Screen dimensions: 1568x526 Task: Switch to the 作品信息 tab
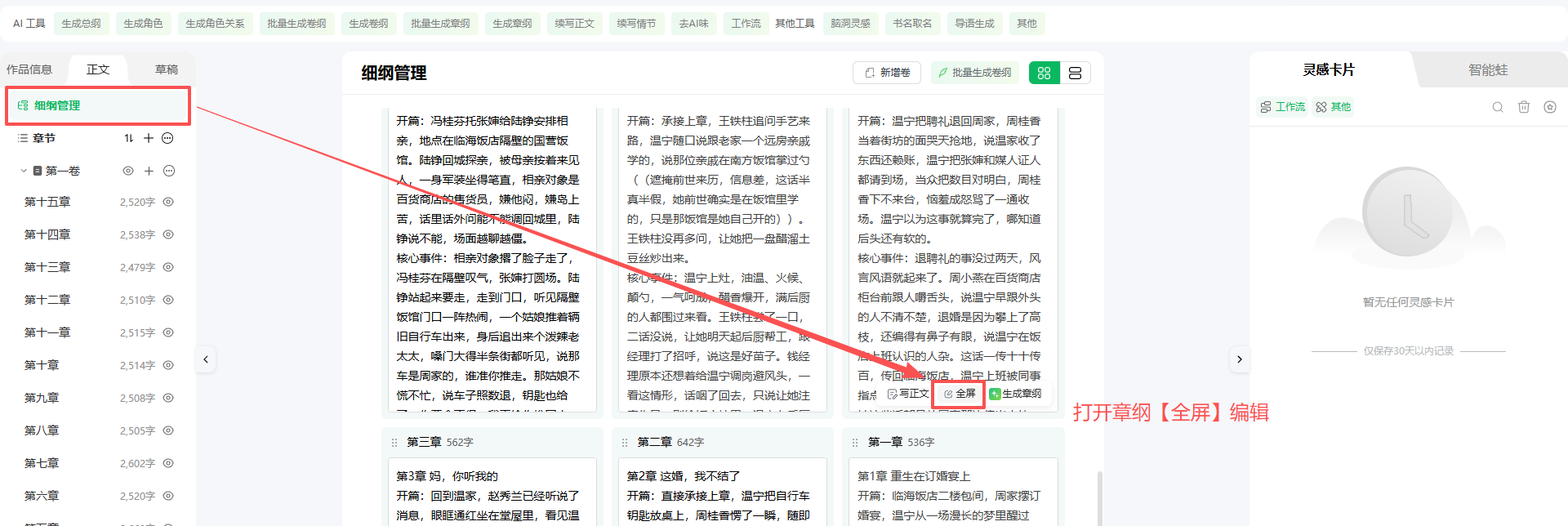click(29, 69)
